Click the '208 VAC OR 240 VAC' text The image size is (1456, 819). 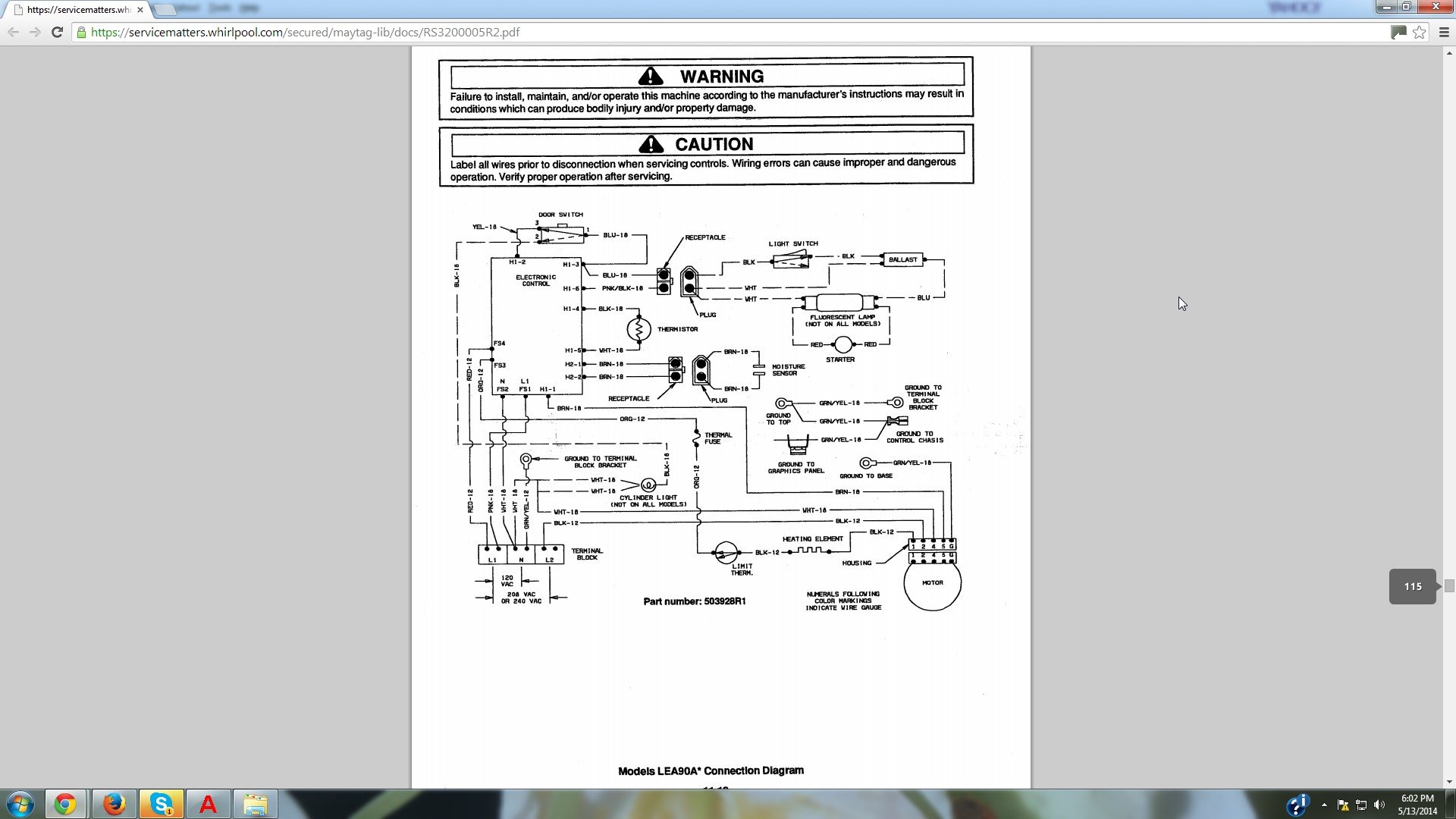[521, 598]
